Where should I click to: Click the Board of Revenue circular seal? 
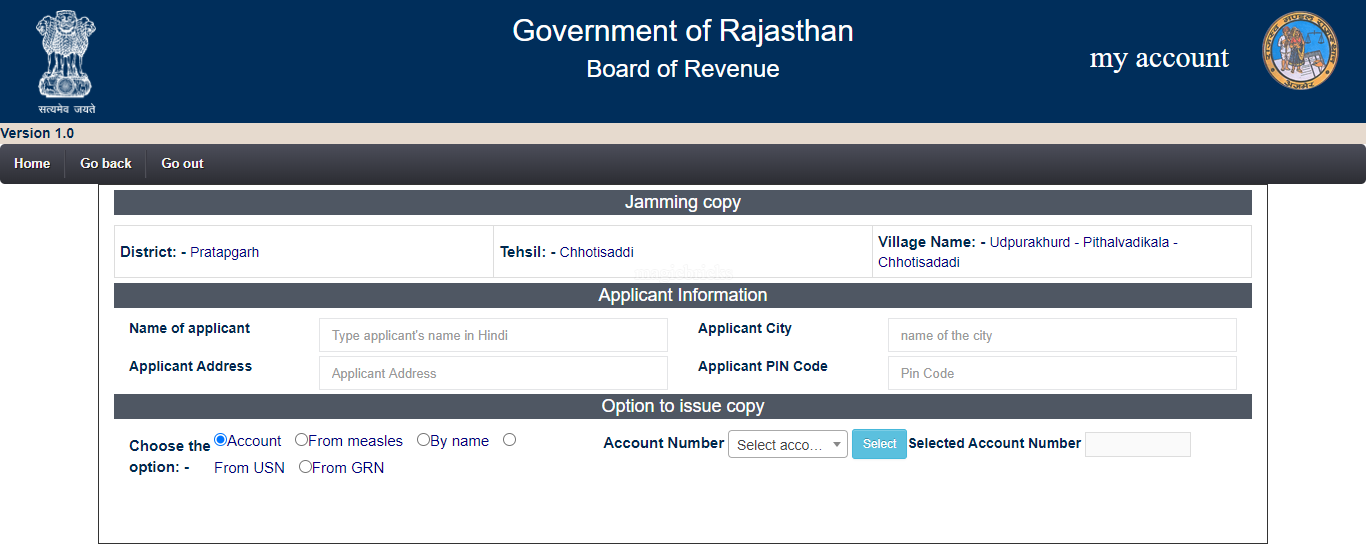tap(1299, 51)
